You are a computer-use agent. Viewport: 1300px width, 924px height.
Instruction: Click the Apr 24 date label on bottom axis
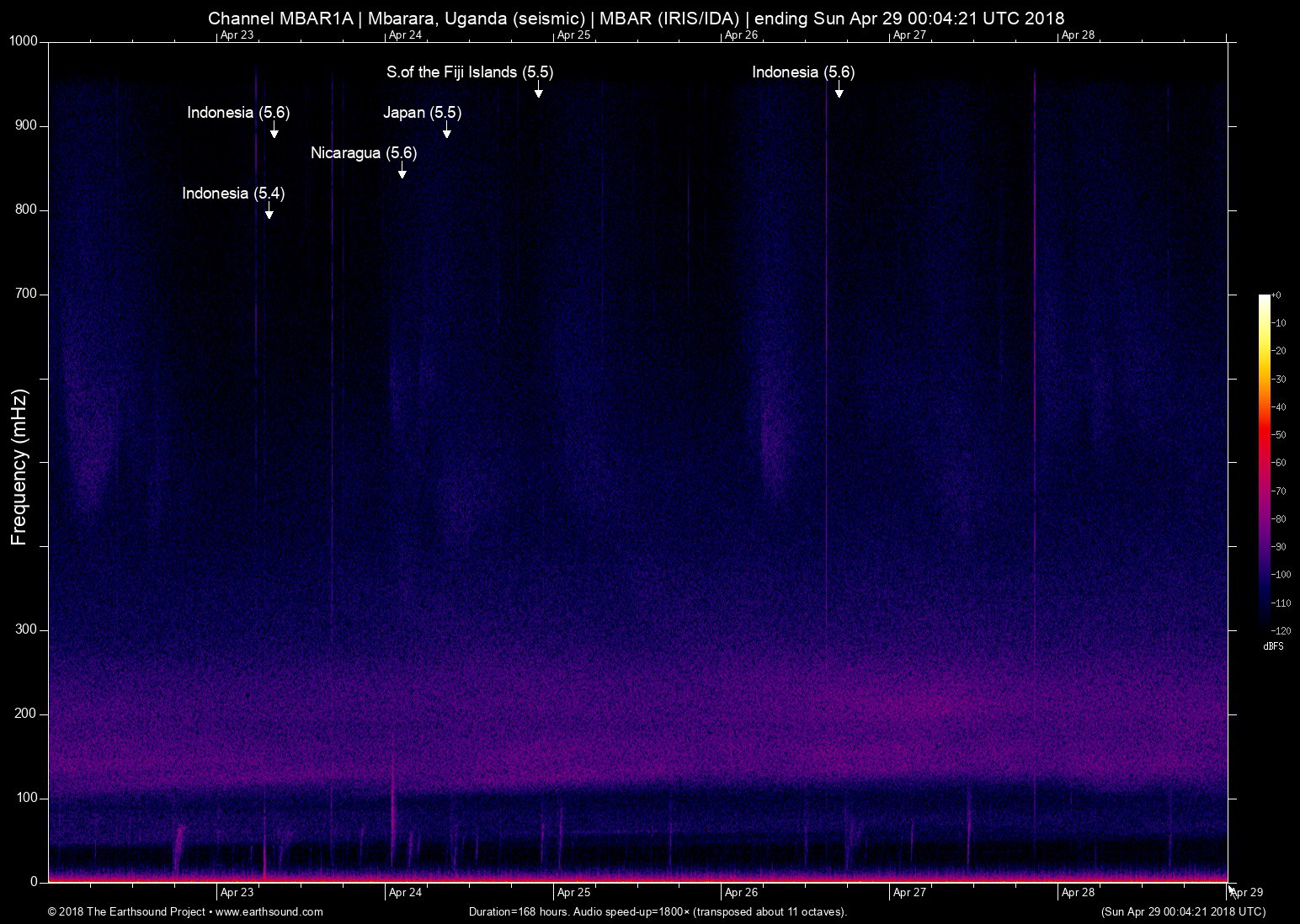tap(405, 892)
